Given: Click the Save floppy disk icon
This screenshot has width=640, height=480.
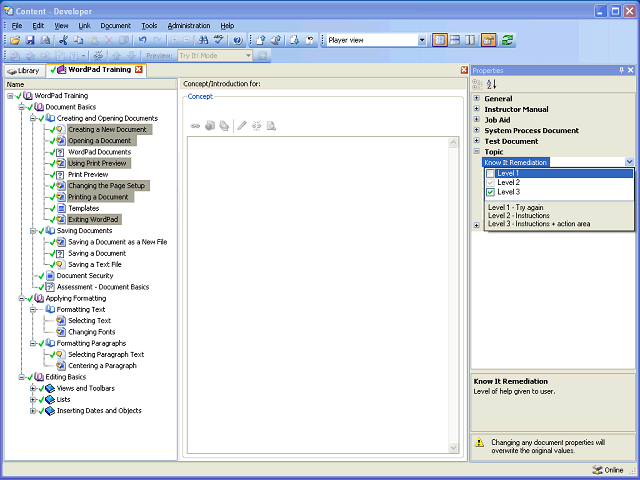Looking at the screenshot, I should coord(30,40).
